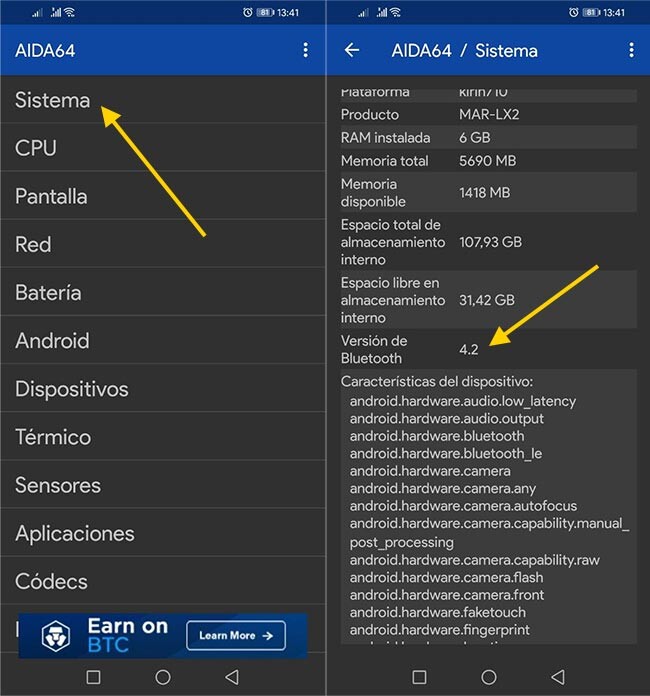Tap back arrow in Sistema header

[352, 50]
